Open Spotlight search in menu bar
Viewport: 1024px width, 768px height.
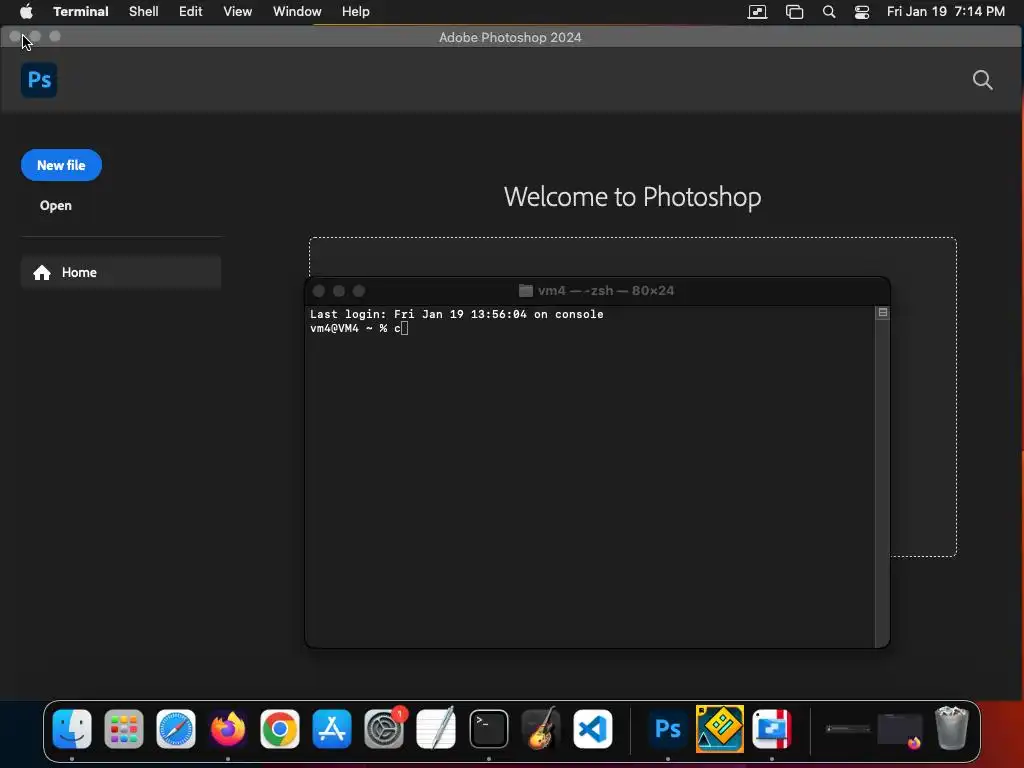click(x=829, y=12)
